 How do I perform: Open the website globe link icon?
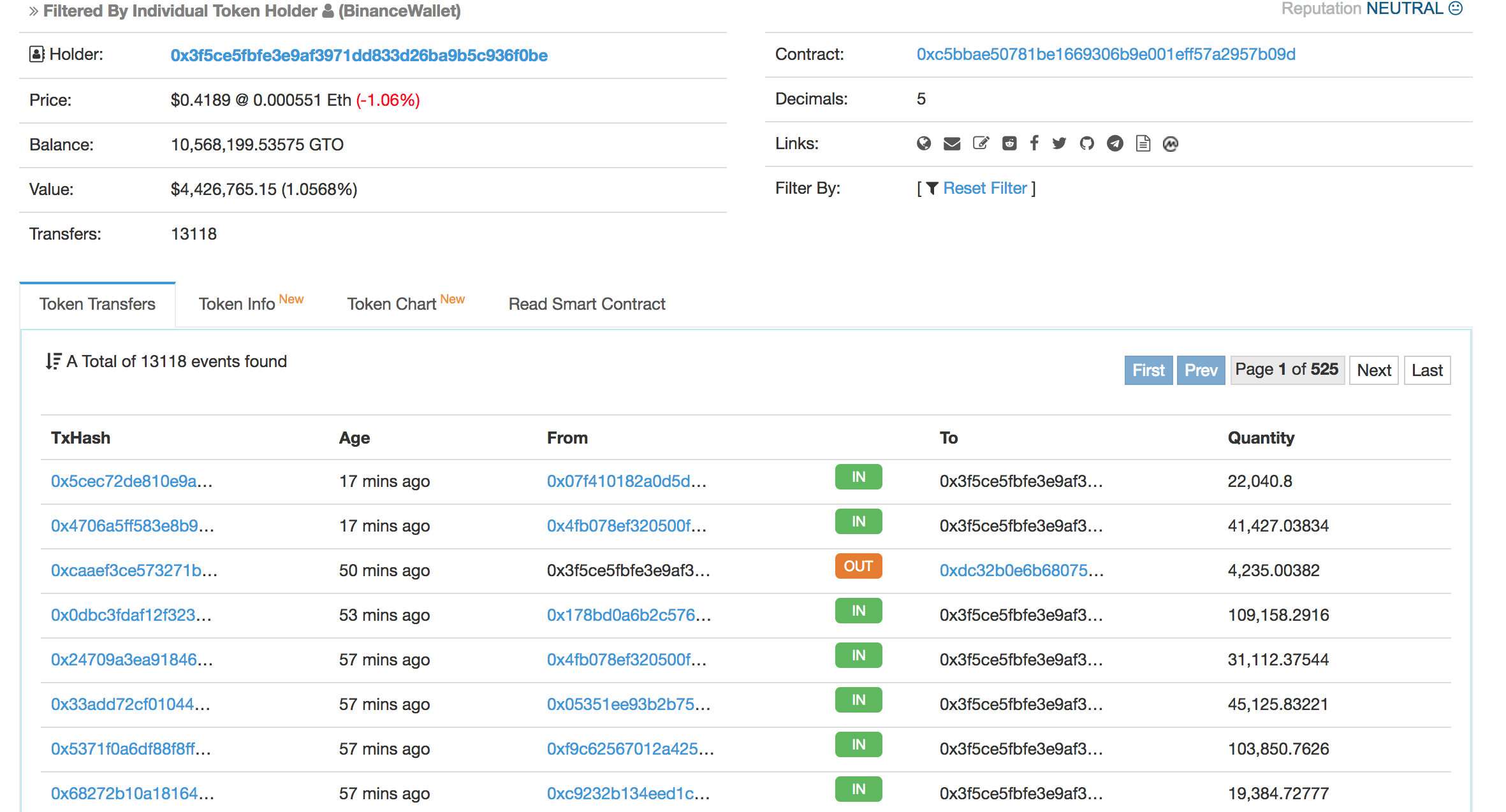pos(923,143)
